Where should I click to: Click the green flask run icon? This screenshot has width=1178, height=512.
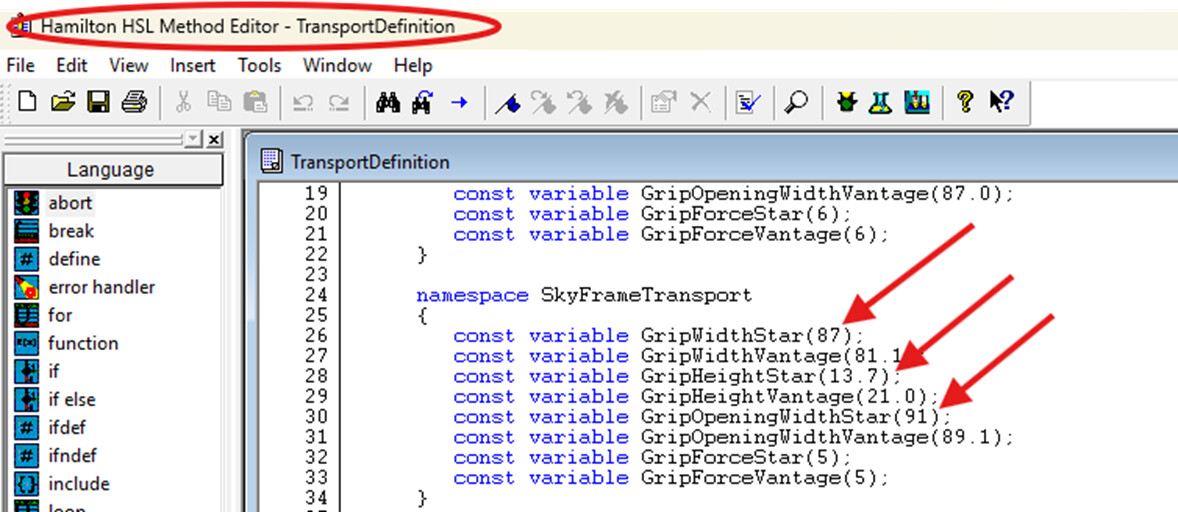[880, 101]
